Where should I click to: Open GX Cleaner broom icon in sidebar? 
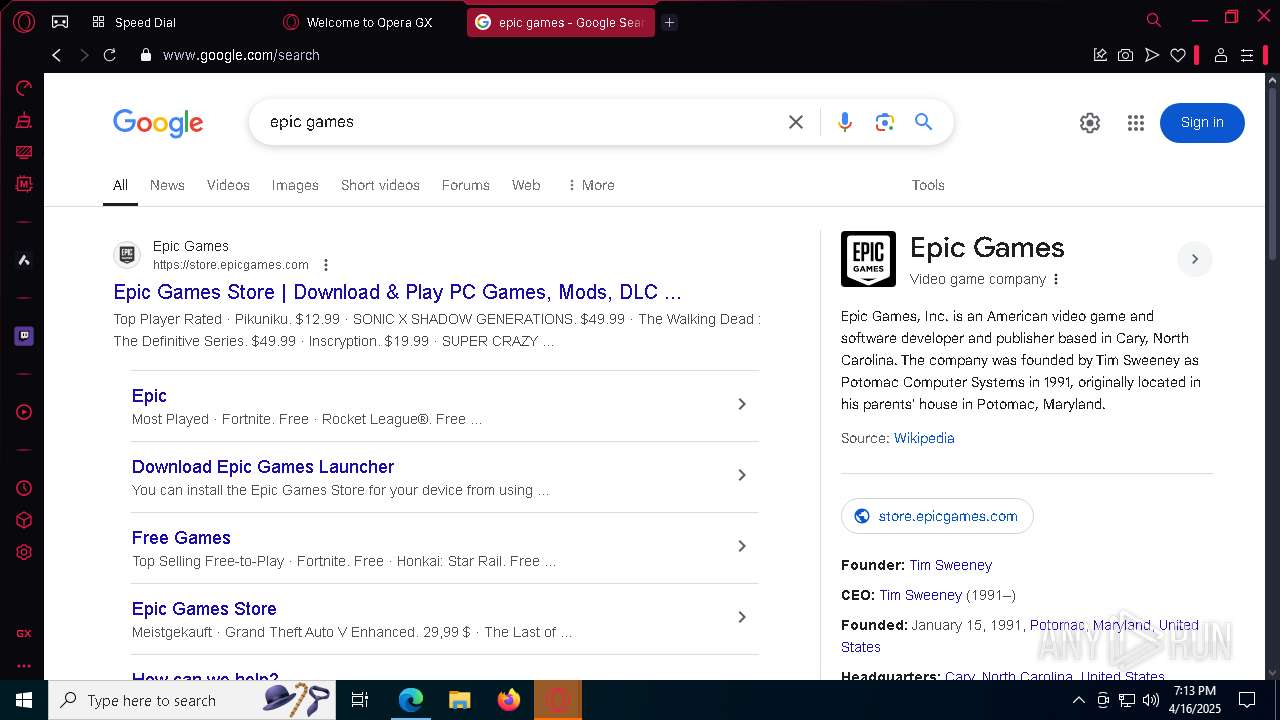pos(24,120)
